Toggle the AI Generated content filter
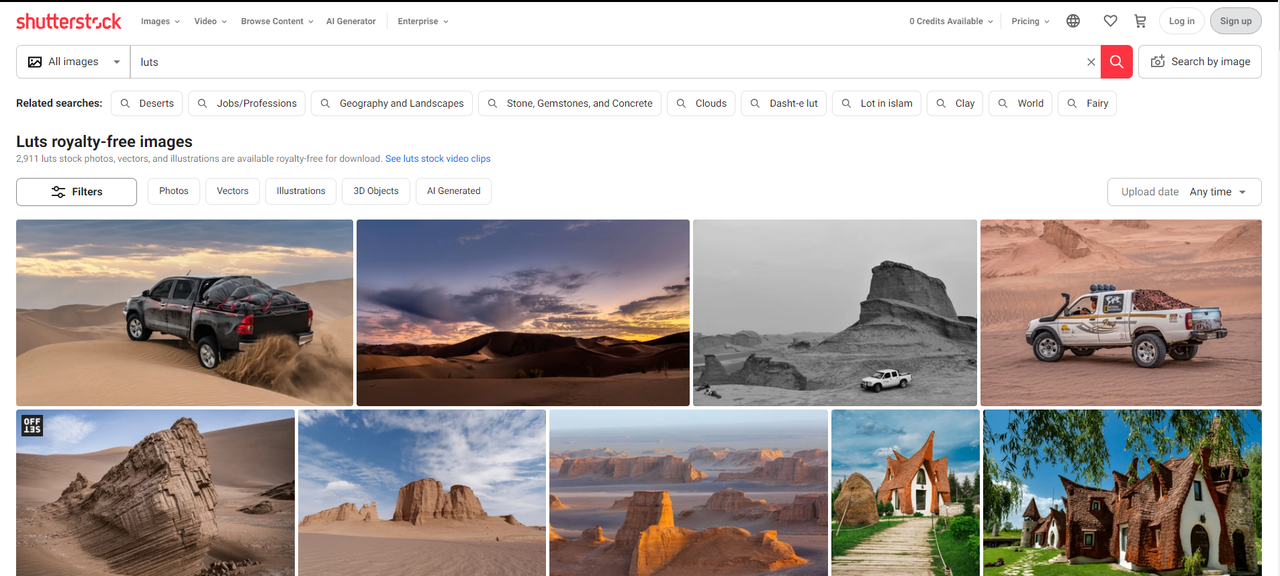The width and height of the screenshot is (1280, 576). coord(453,191)
